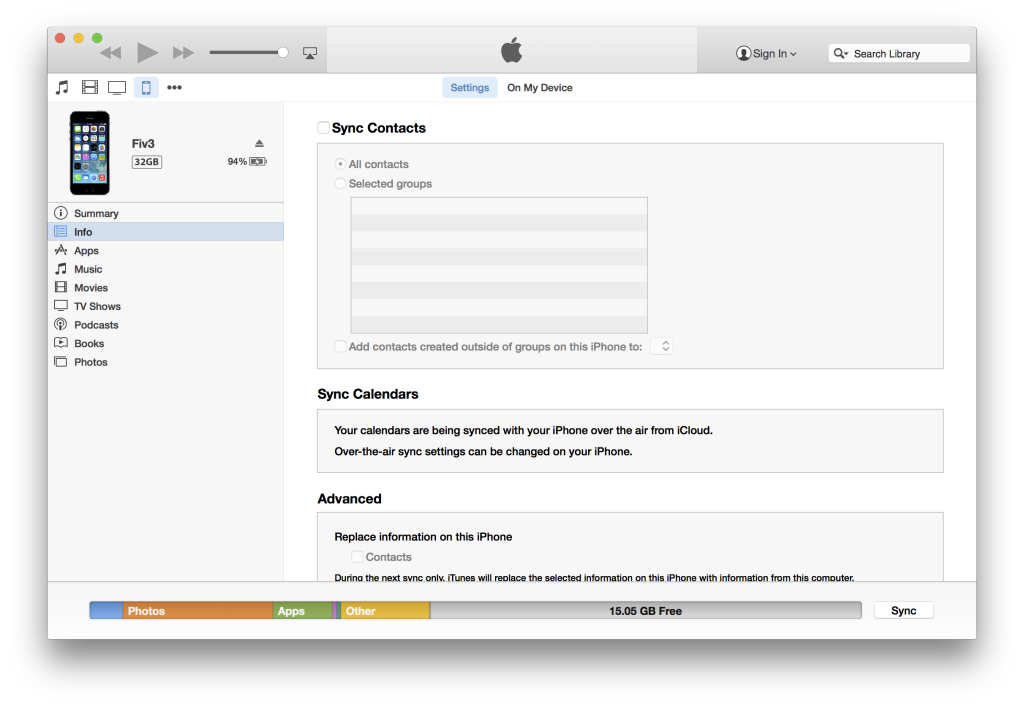Open TV Shows in the sidebar

point(166,306)
